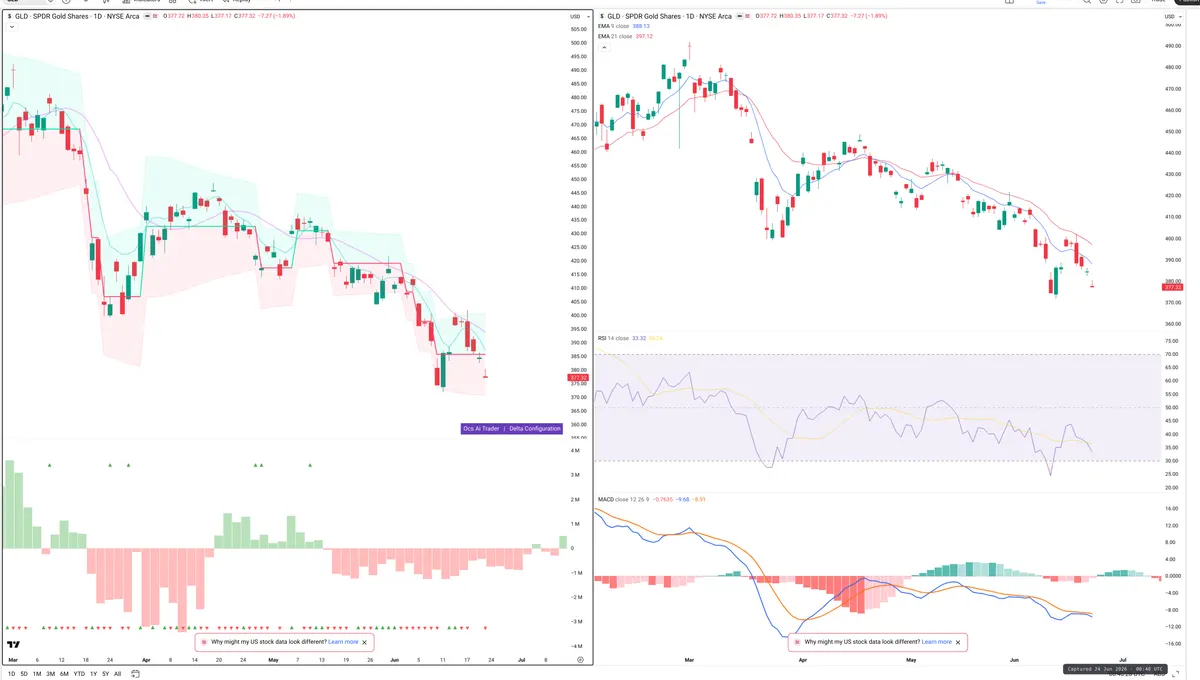The image size is (1200, 680).
Task: Click the flag icon in right chart's notice
Action: point(797,642)
